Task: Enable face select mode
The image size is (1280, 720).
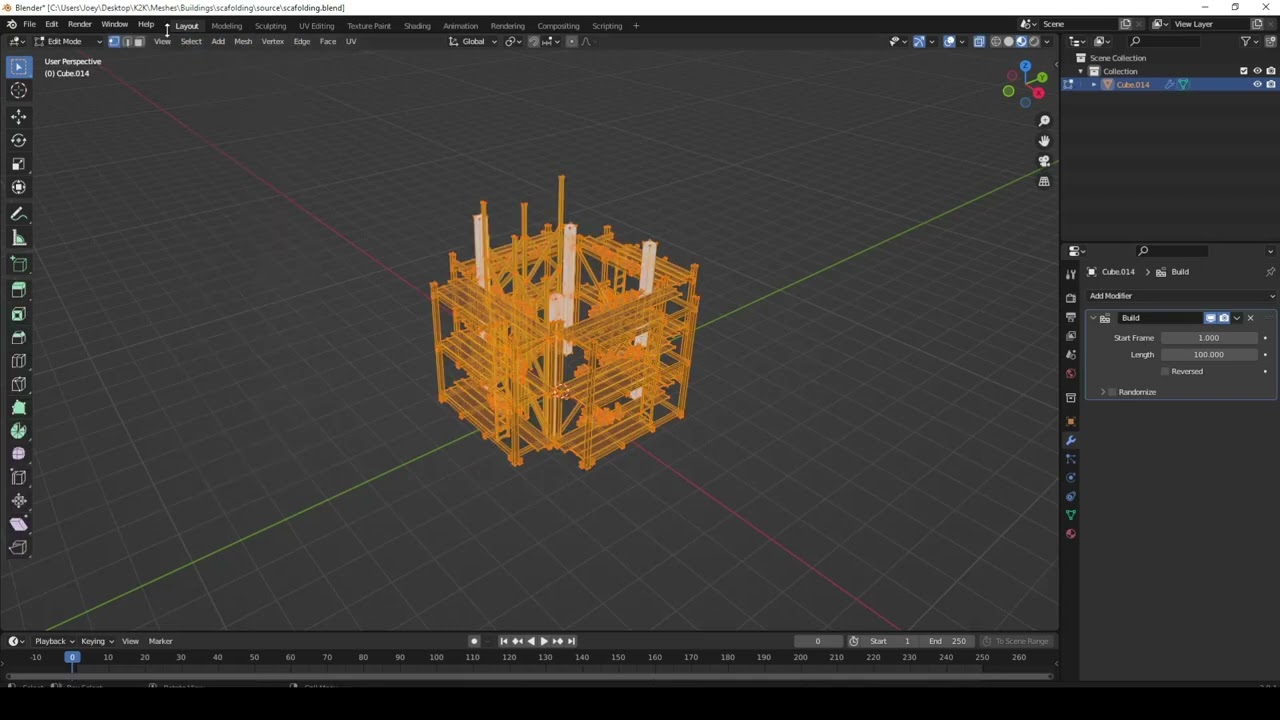Action: pyautogui.click(x=138, y=41)
